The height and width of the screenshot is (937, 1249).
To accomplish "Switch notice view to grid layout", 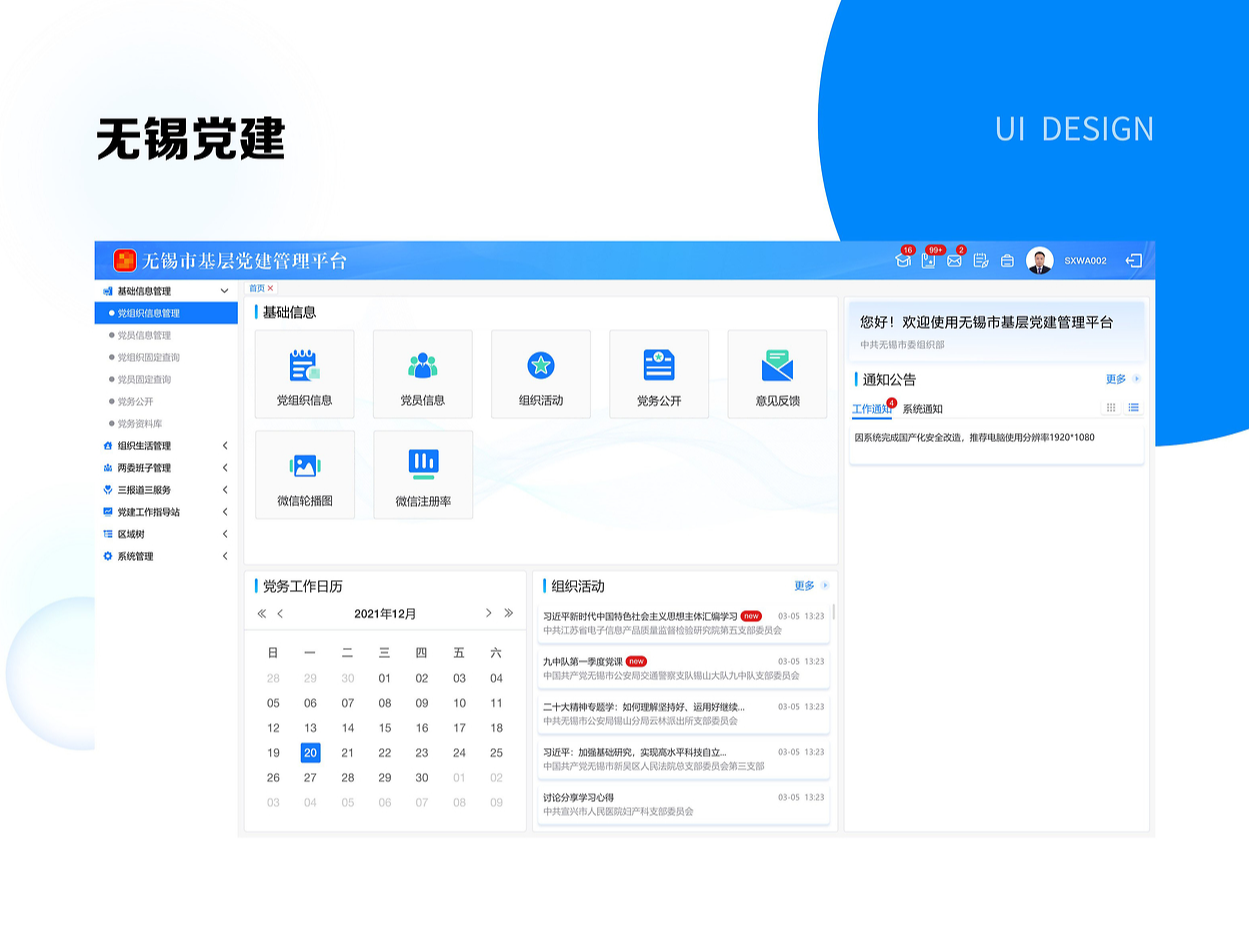I will click(1111, 407).
